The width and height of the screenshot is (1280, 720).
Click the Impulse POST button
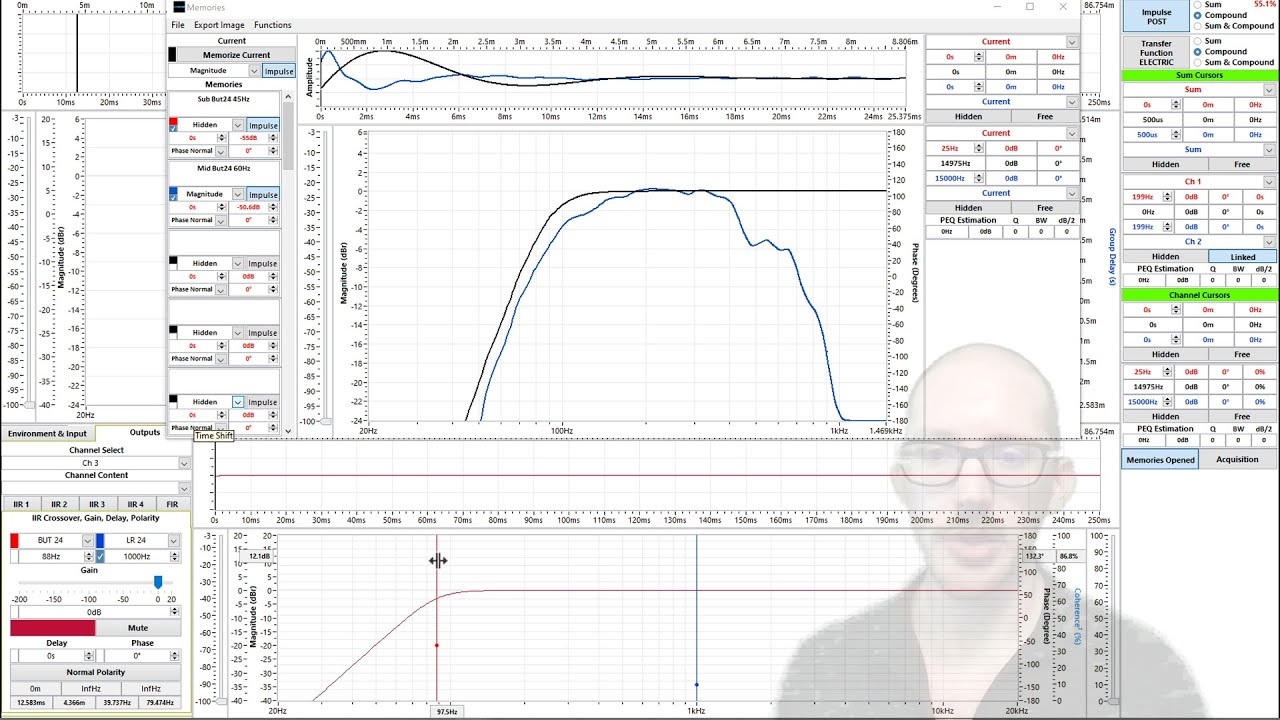pyautogui.click(x=1156, y=17)
